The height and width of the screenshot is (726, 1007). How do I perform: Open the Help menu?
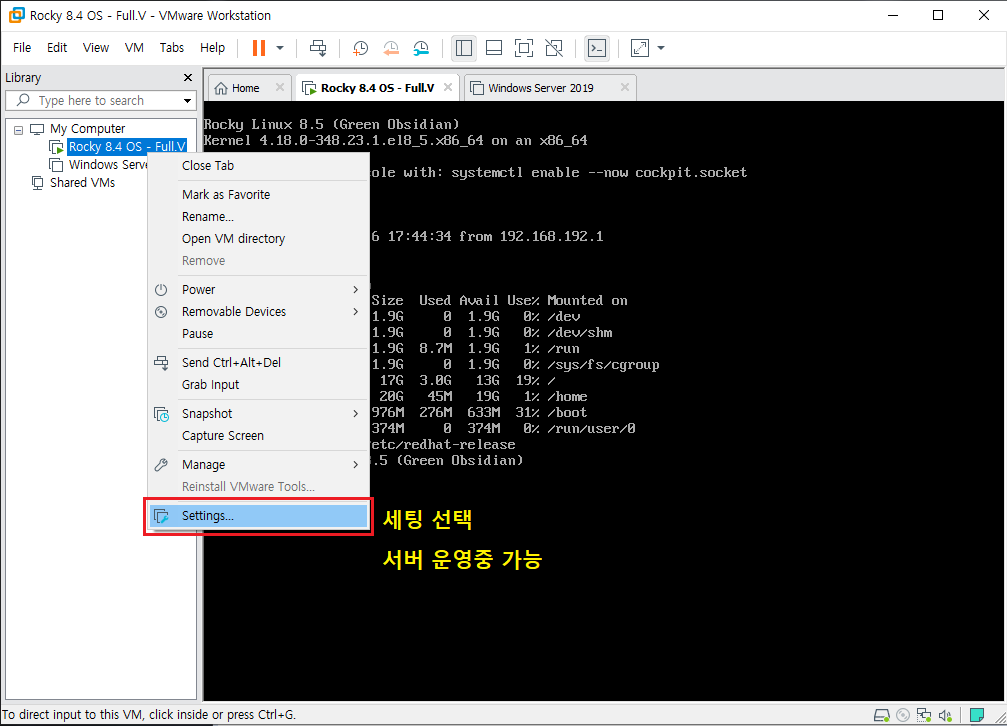tap(212, 48)
